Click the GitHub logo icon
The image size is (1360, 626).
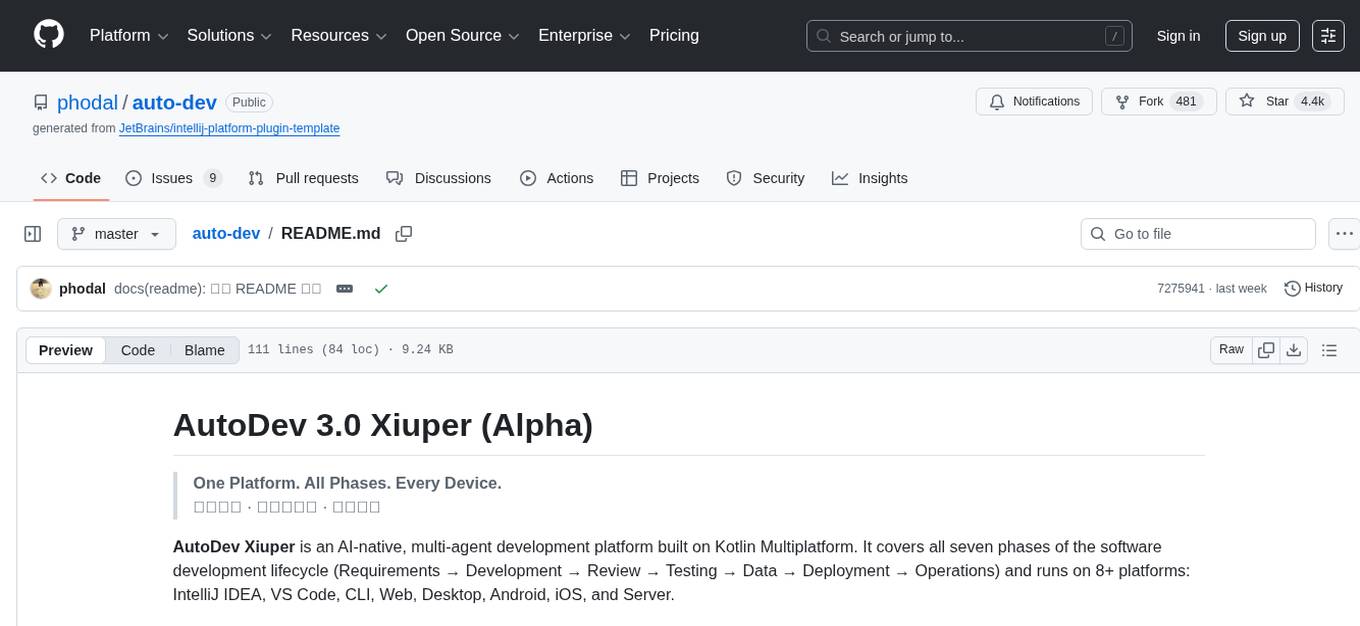(x=49, y=35)
